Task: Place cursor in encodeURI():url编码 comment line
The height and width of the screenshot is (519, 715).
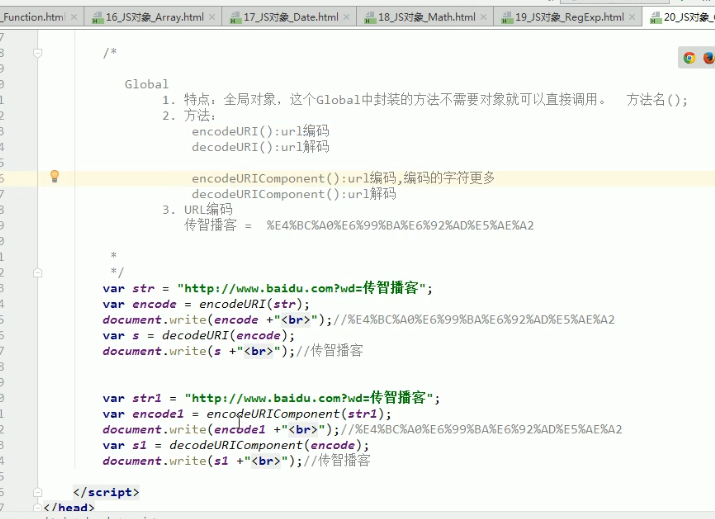Action: (260, 131)
